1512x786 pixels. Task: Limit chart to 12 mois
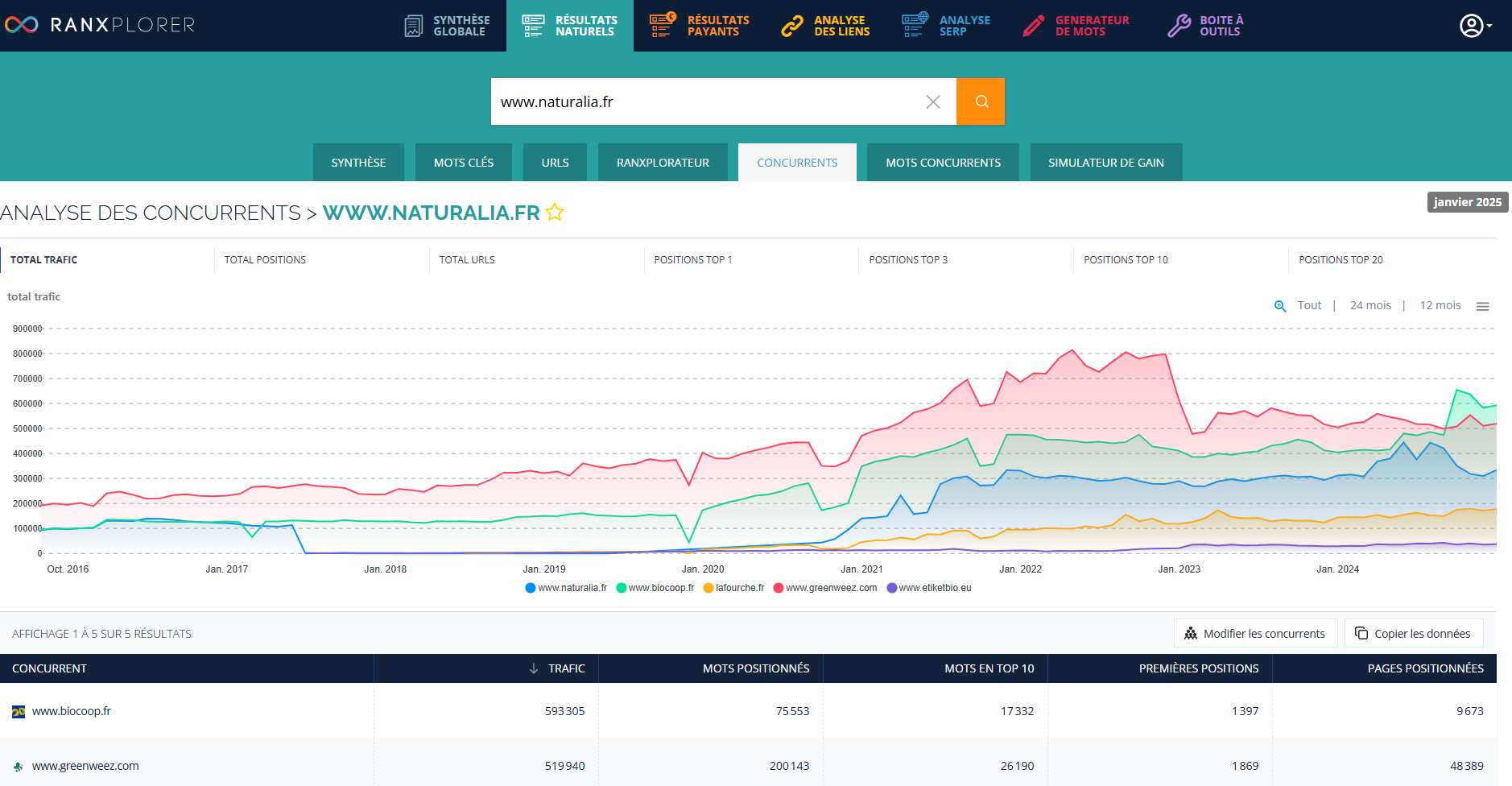point(1440,305)
